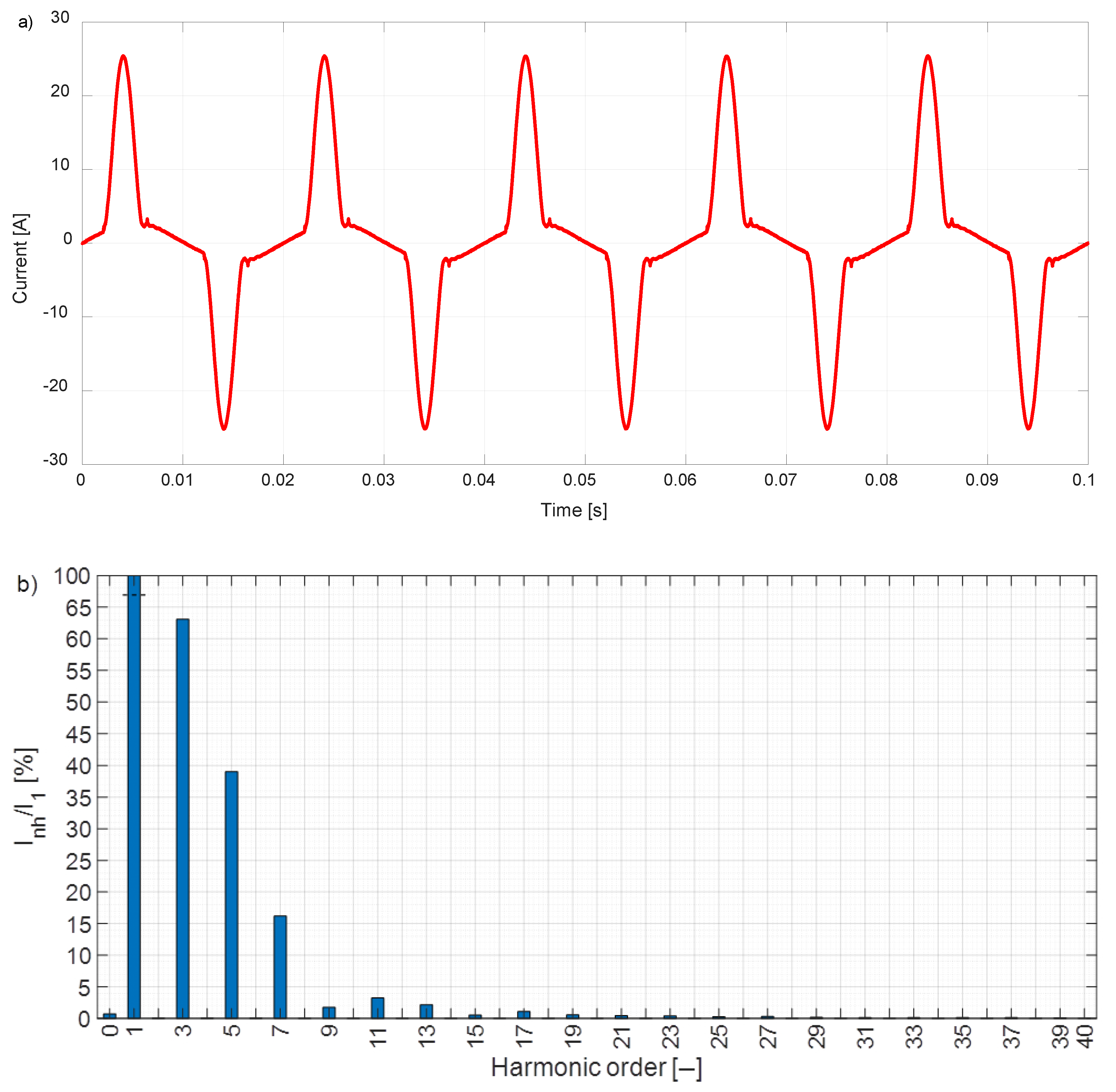Click the 'Current [A]' axis label

(20, 258)
